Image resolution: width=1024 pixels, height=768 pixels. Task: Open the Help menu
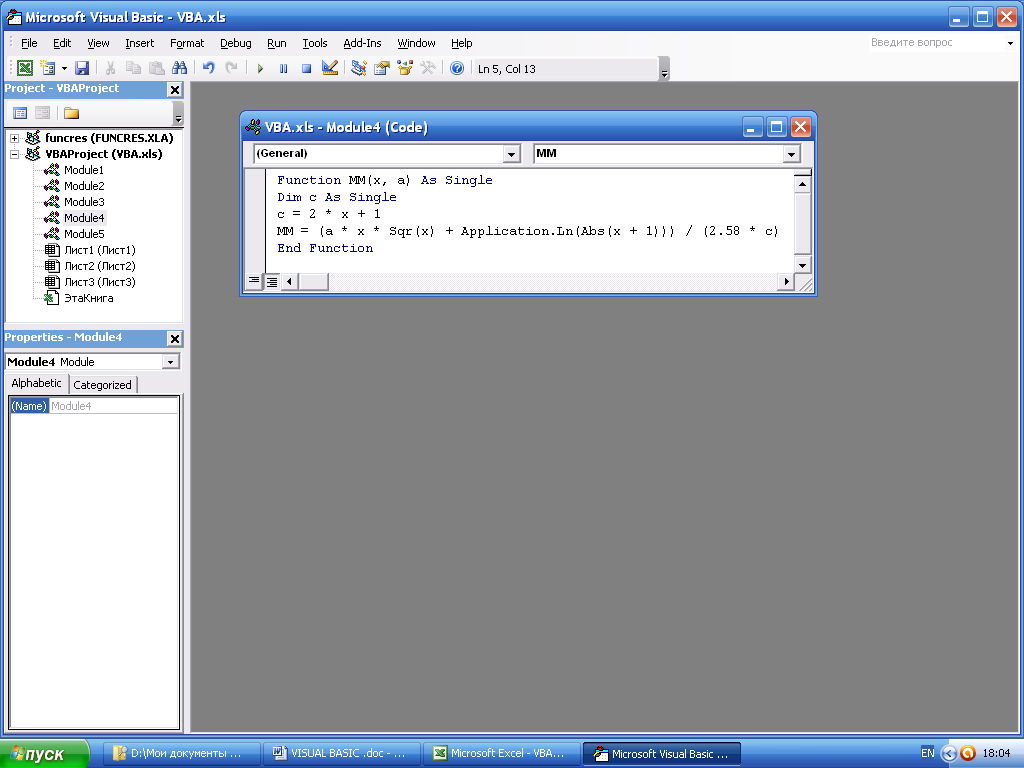[462, 43]
